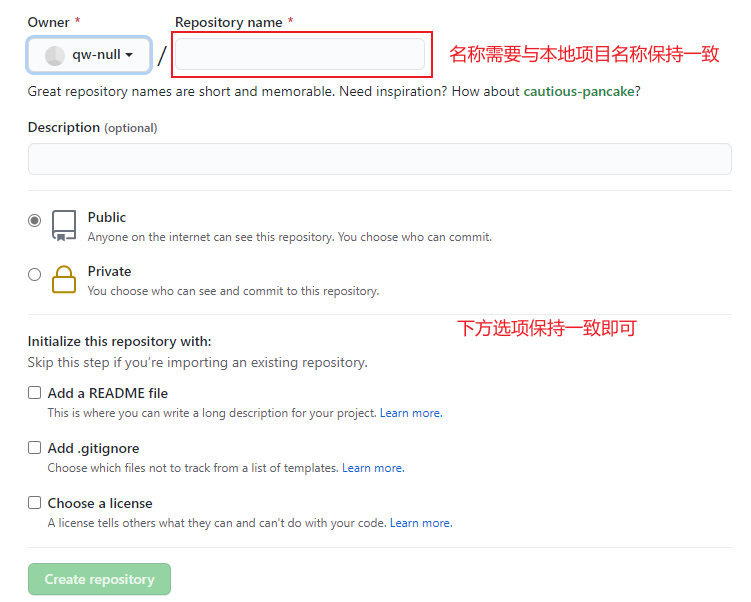Open Learn more link for .gitignore templates

click(x=373, y=468)
